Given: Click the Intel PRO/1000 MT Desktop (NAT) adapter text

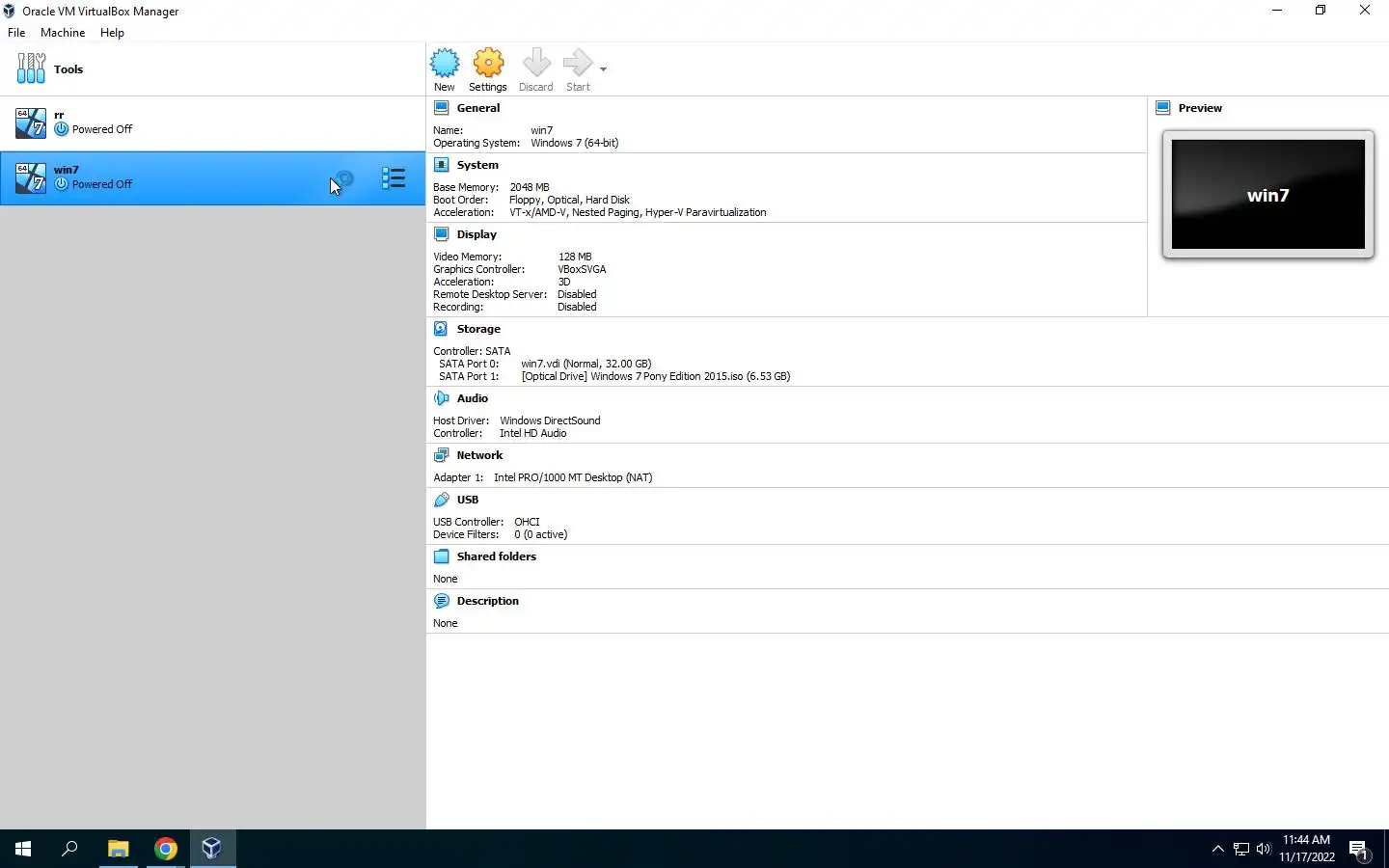Looking at the screenshot, I should point(573,477).
